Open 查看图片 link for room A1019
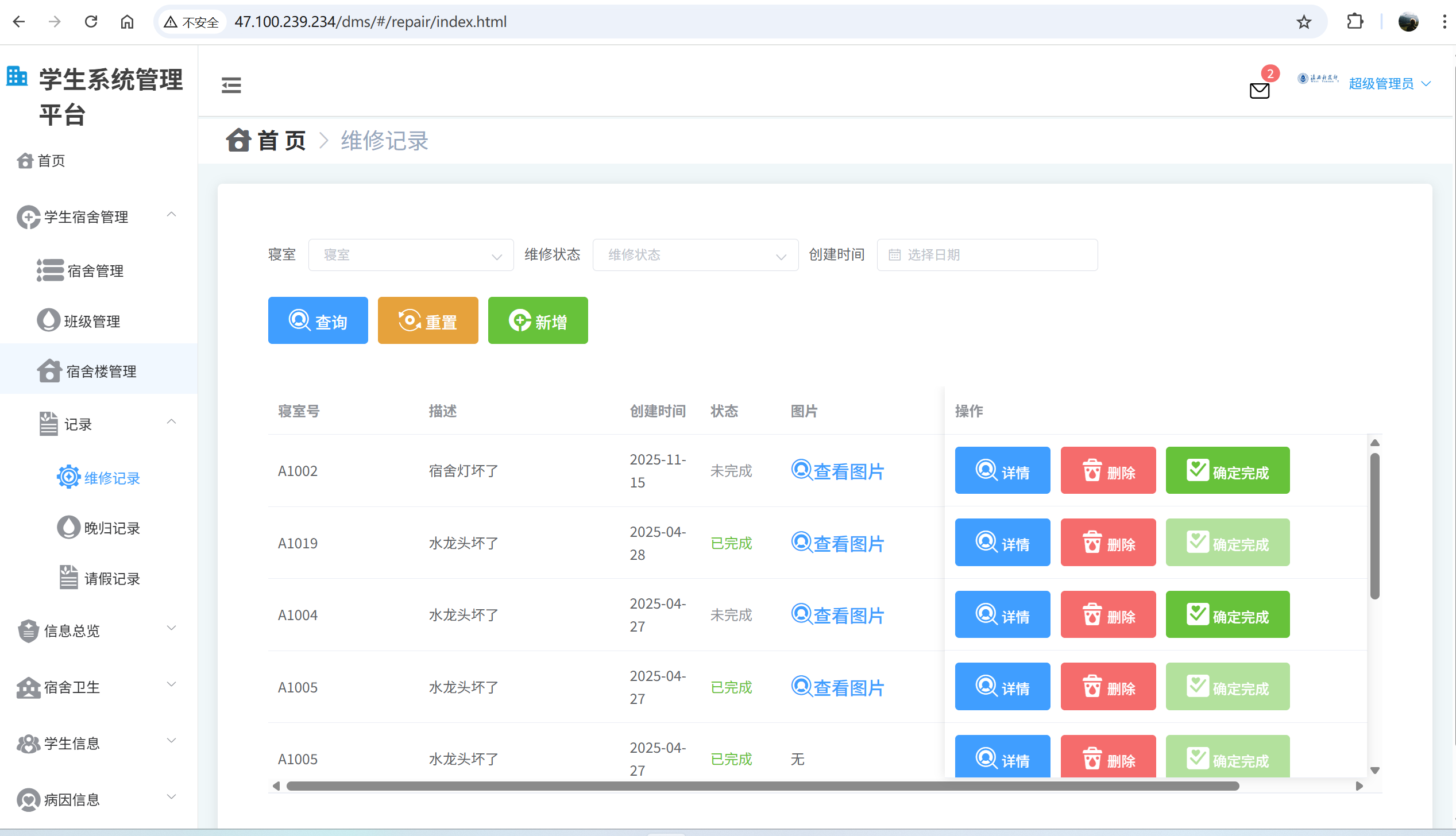 click(837, 543)
